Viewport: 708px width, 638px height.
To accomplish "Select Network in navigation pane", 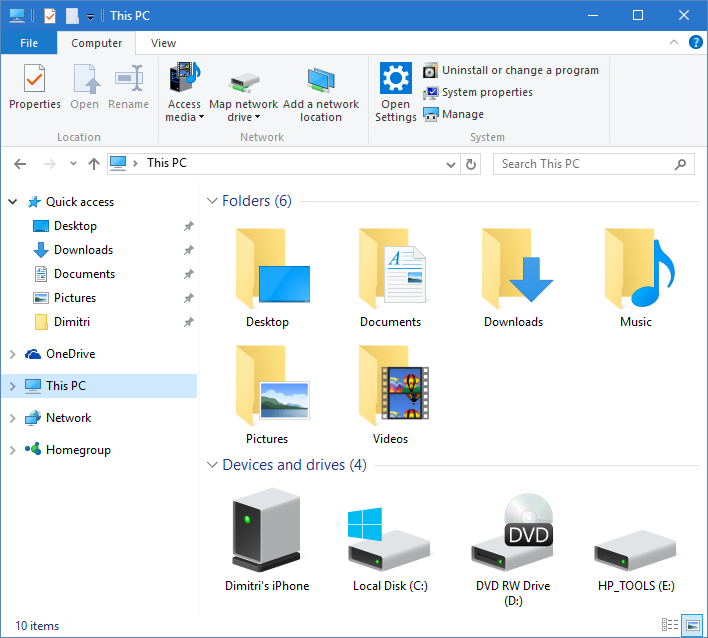I will tap(68, 418).
